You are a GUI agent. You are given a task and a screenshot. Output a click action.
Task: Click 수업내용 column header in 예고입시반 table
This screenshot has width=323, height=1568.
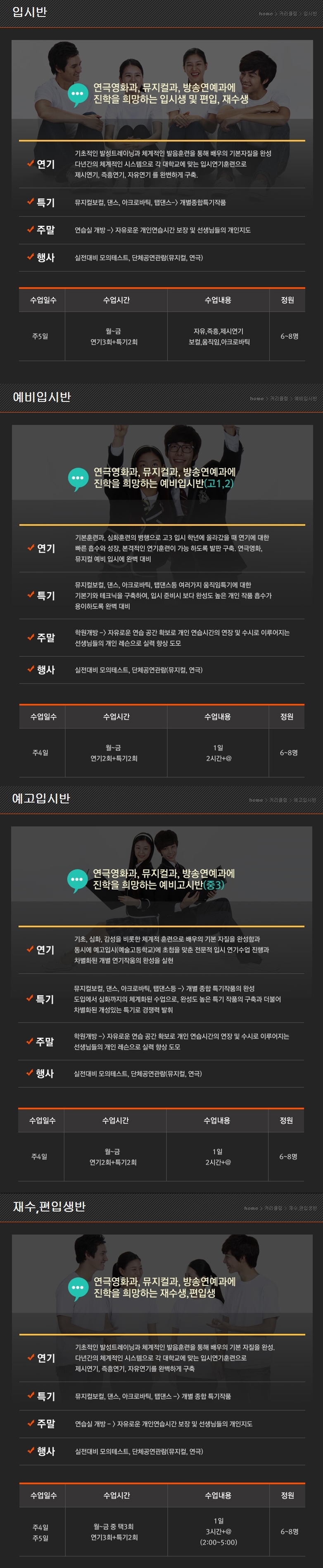217,1120
